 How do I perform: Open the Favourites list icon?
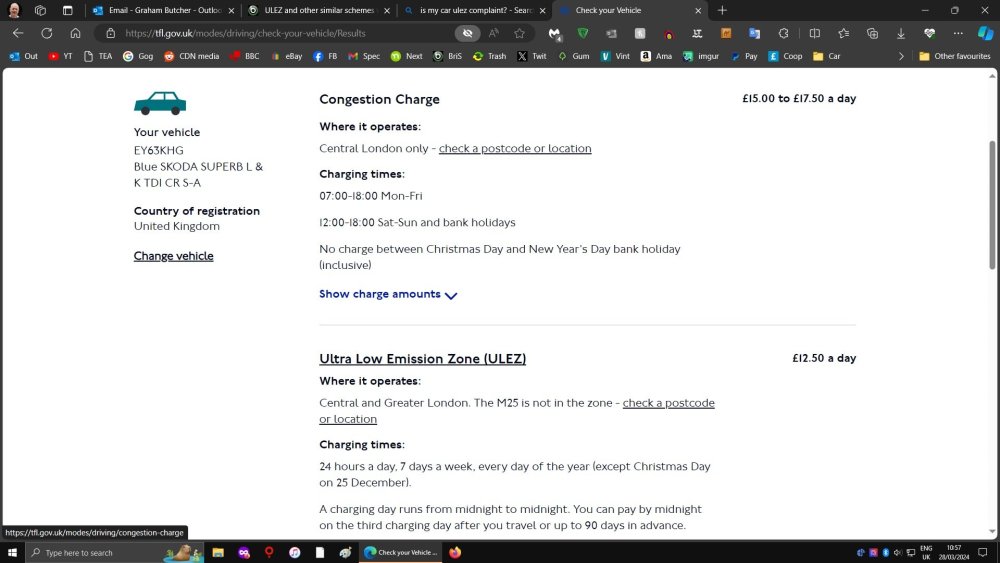point(843,33)
